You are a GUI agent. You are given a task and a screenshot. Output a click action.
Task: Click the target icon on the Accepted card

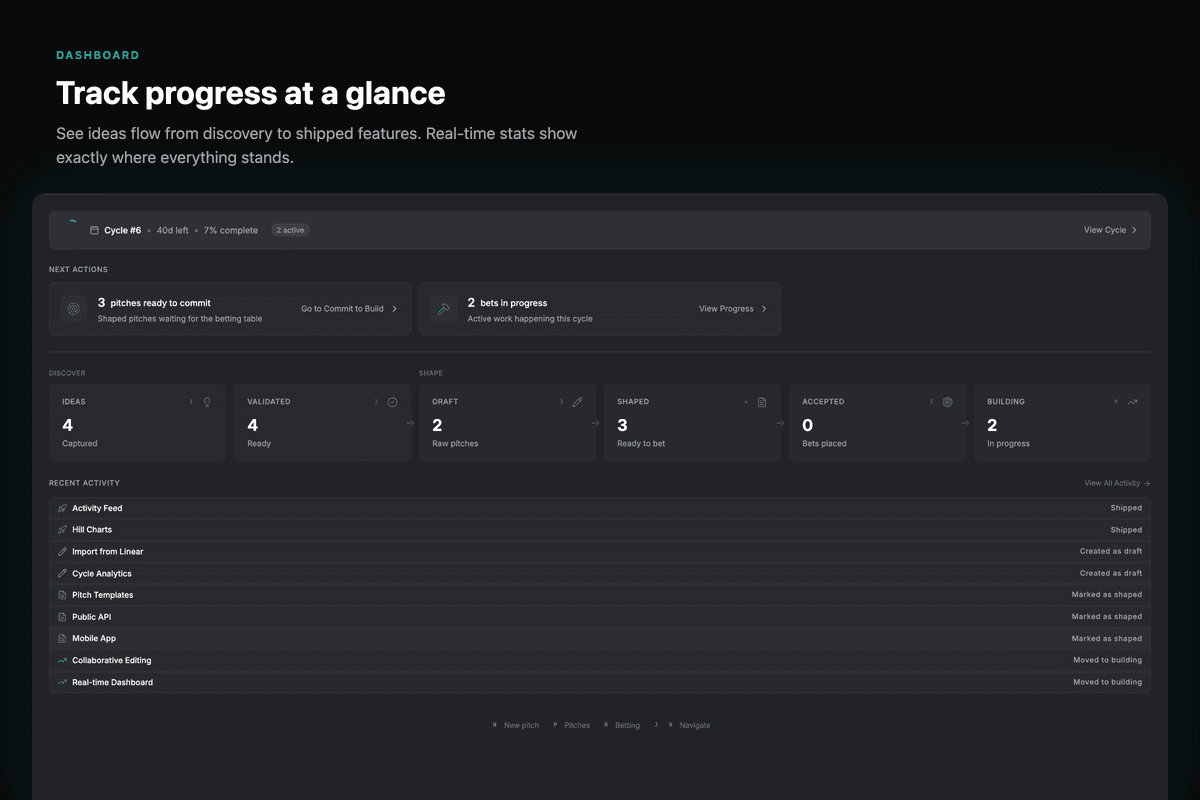[947, 401]
